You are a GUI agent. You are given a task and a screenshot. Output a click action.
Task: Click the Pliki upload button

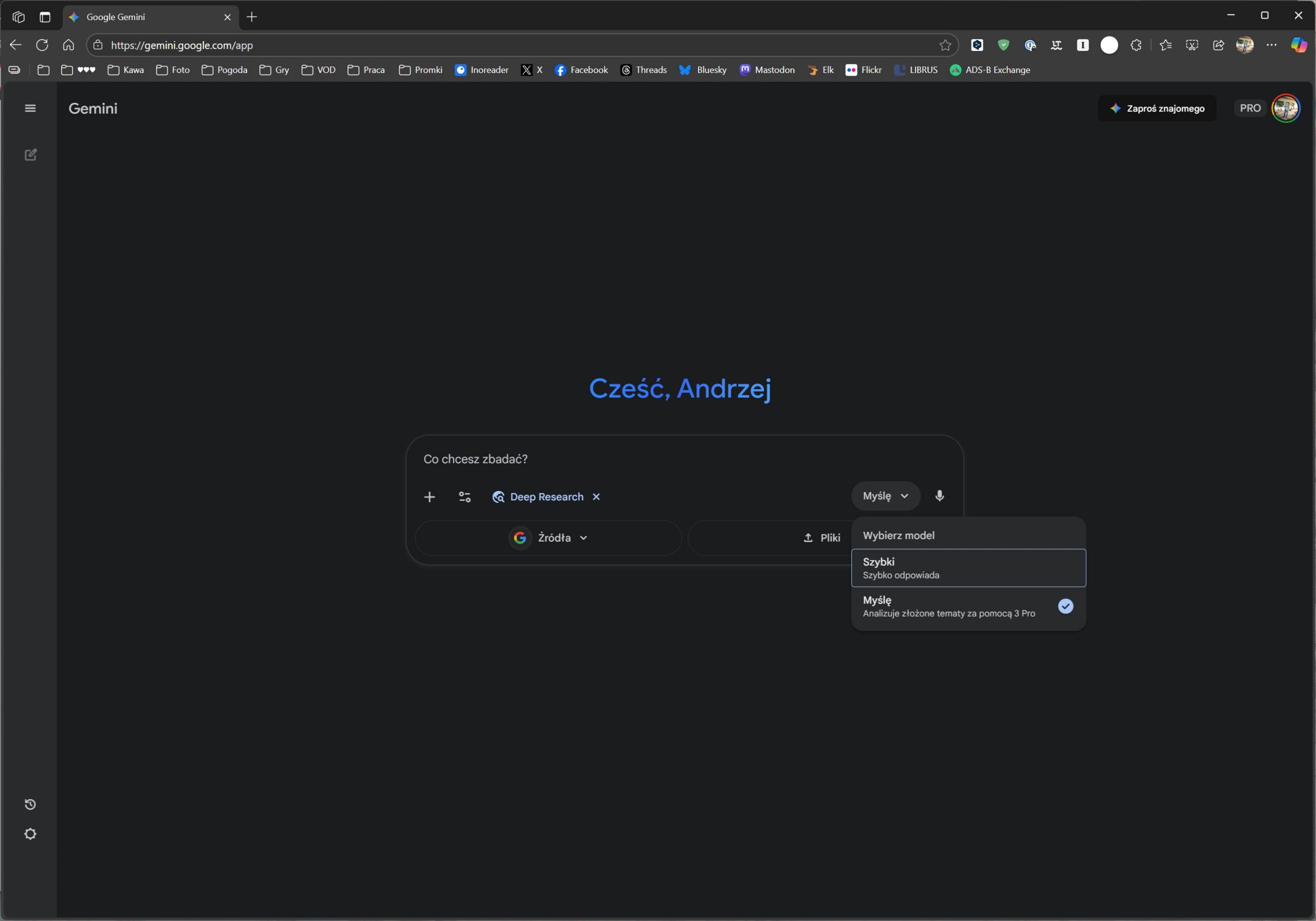click(821, 538)
